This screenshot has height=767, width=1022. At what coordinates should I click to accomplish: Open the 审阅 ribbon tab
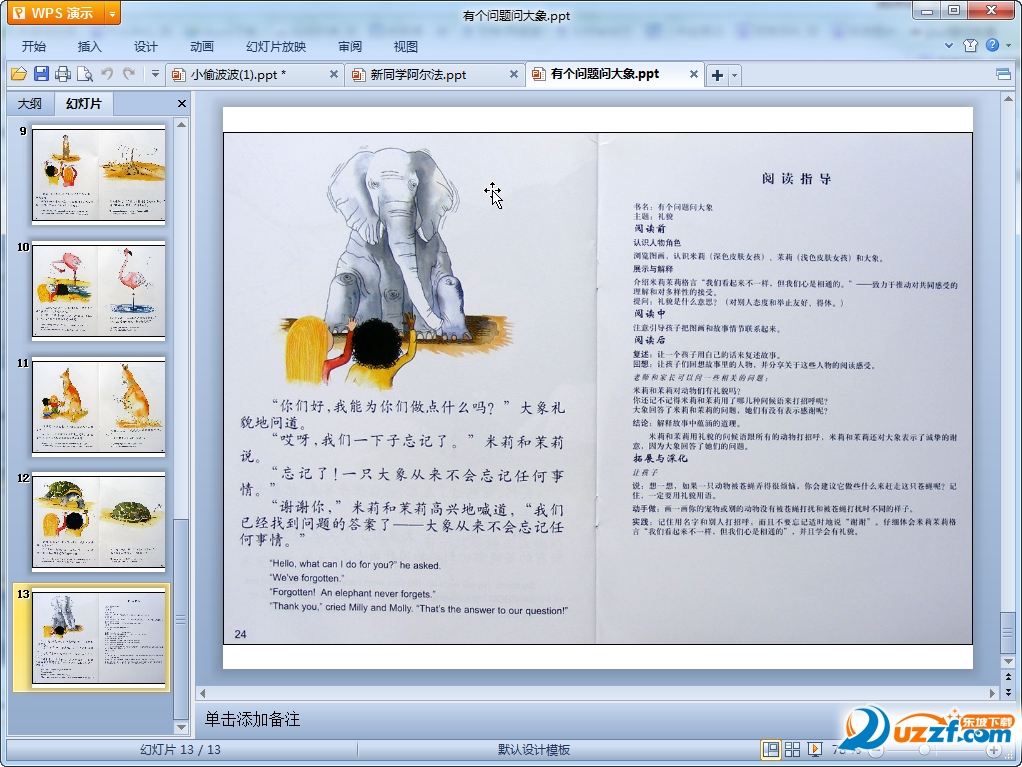pyautogui.click(x=350, y=46)
